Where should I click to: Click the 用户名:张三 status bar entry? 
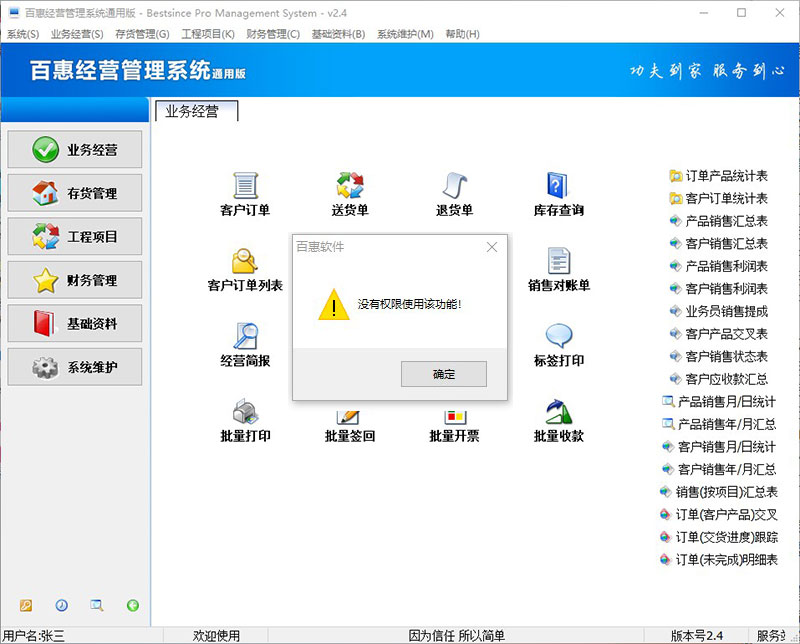point(33,636)
